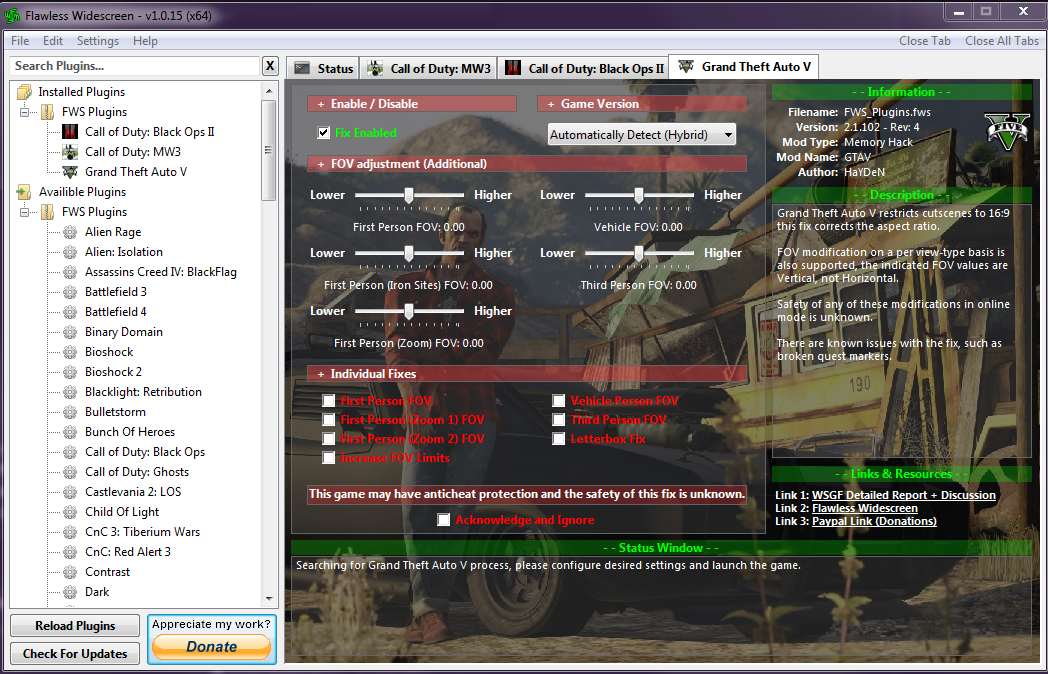Click the gear icon beside Alien: Isolation
The image size is (1048, 674).
[70, 252]
